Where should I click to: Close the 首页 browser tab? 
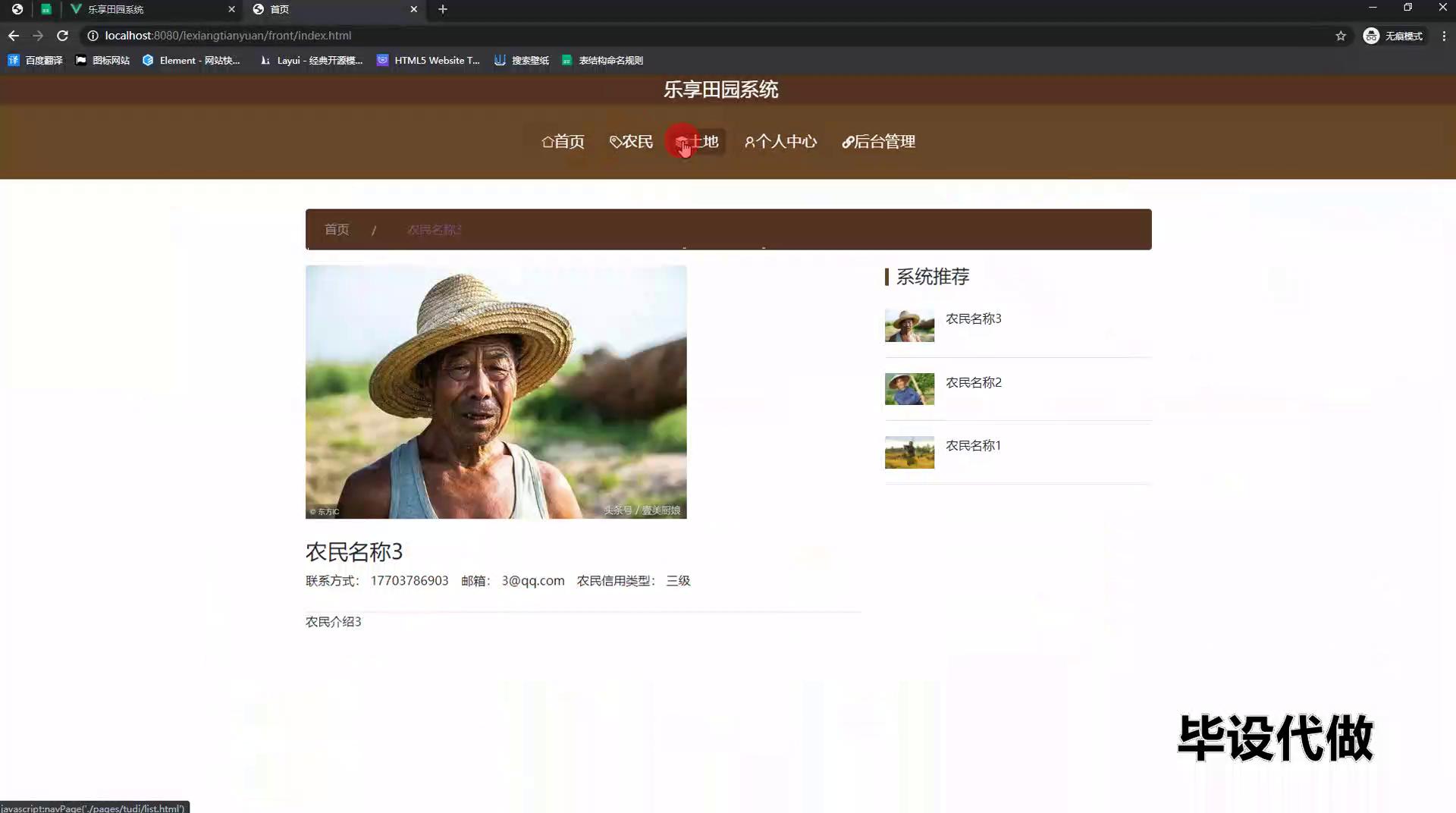point(413,9)
